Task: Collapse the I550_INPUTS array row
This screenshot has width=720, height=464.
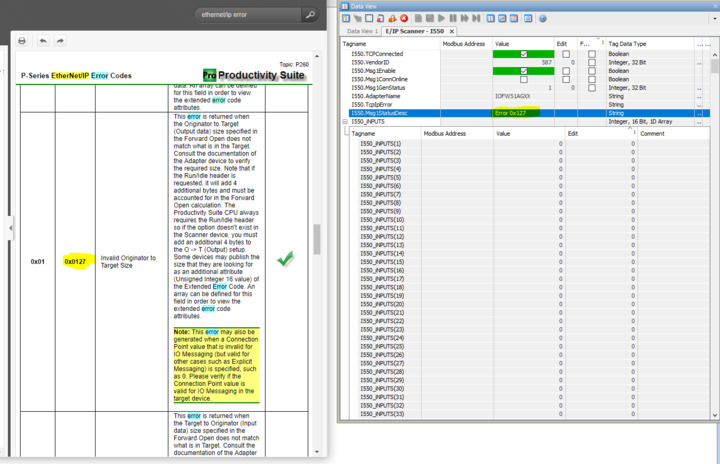Action: pos(344,122)
